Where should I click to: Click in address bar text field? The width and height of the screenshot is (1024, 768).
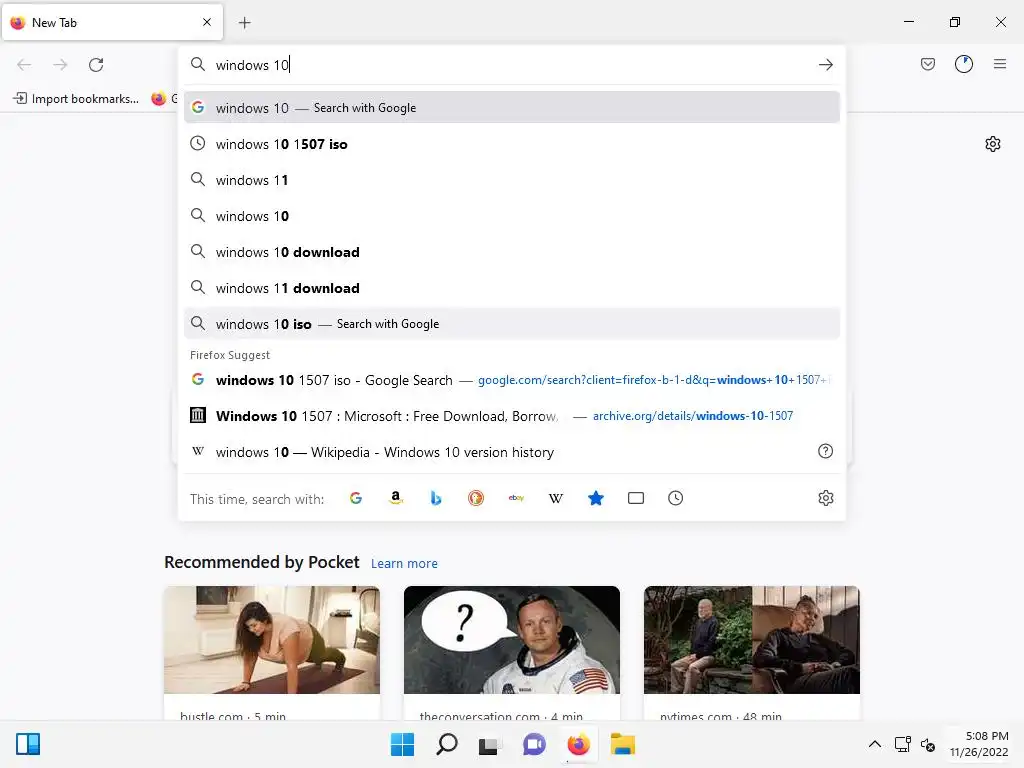tap(511, 65)
